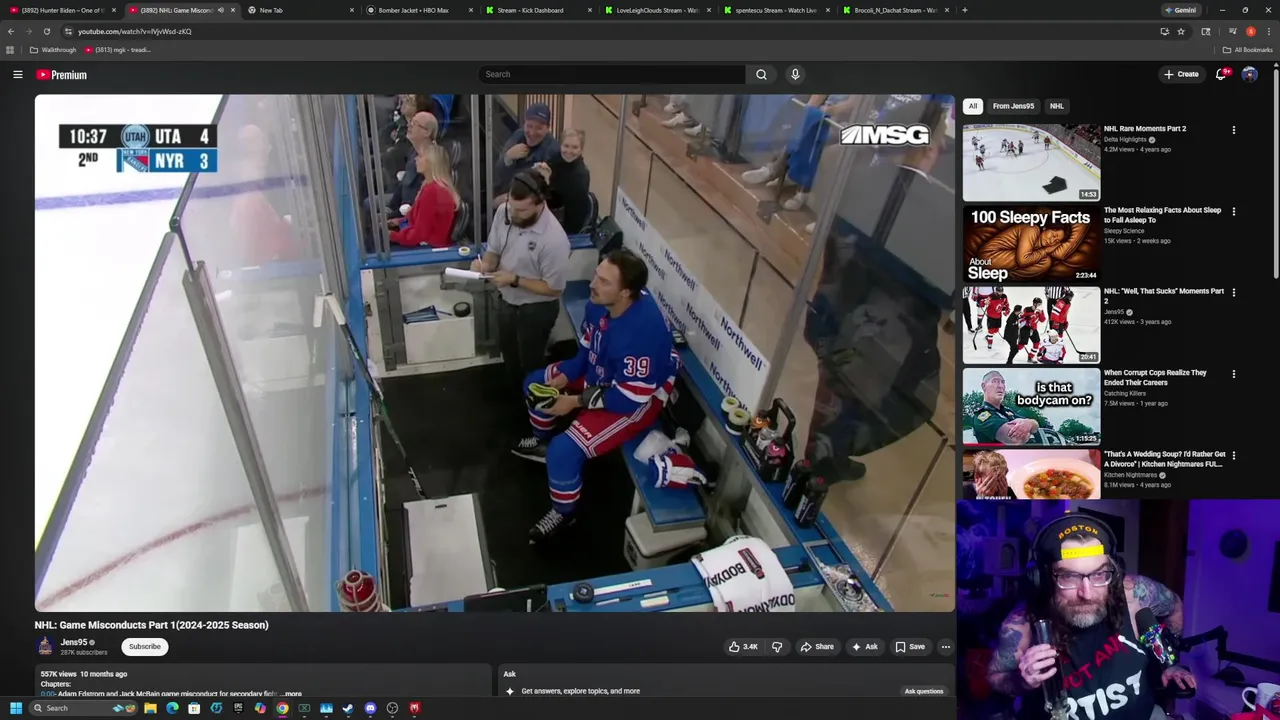Image resolution: width=1280 pixels, height=720 pixels.
Task: Open YouTube notifications bell
Action: pyautogui.click(x=1221, y=74)
